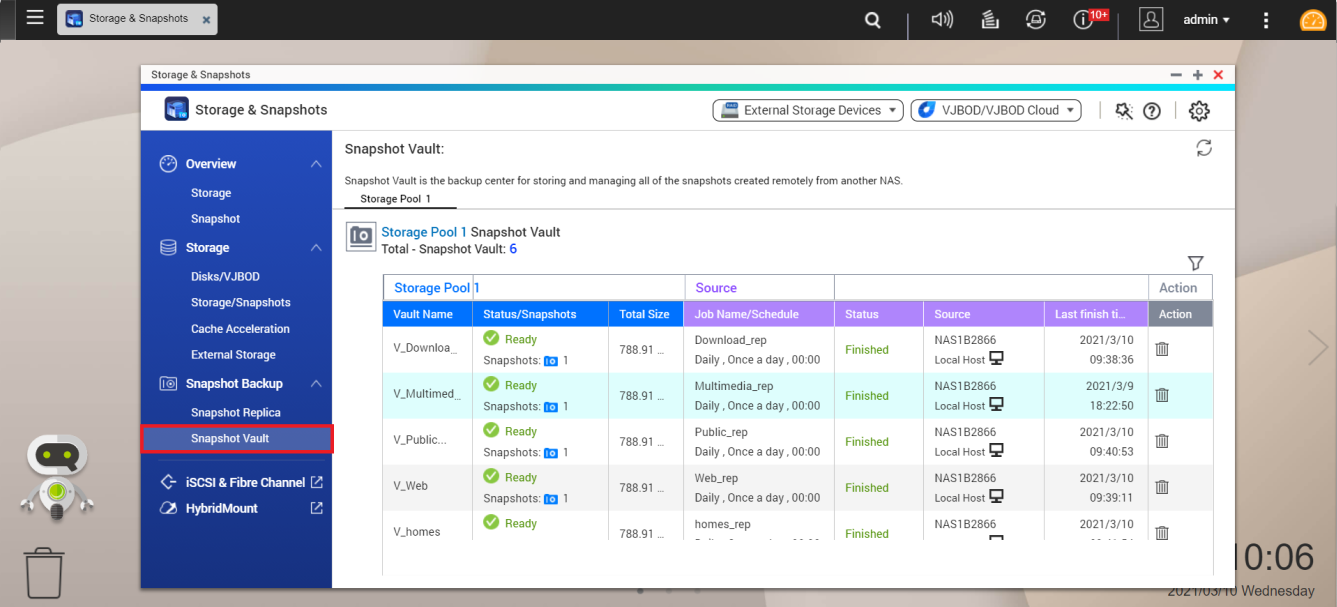Open the admin user dropdown menu

1206,20
